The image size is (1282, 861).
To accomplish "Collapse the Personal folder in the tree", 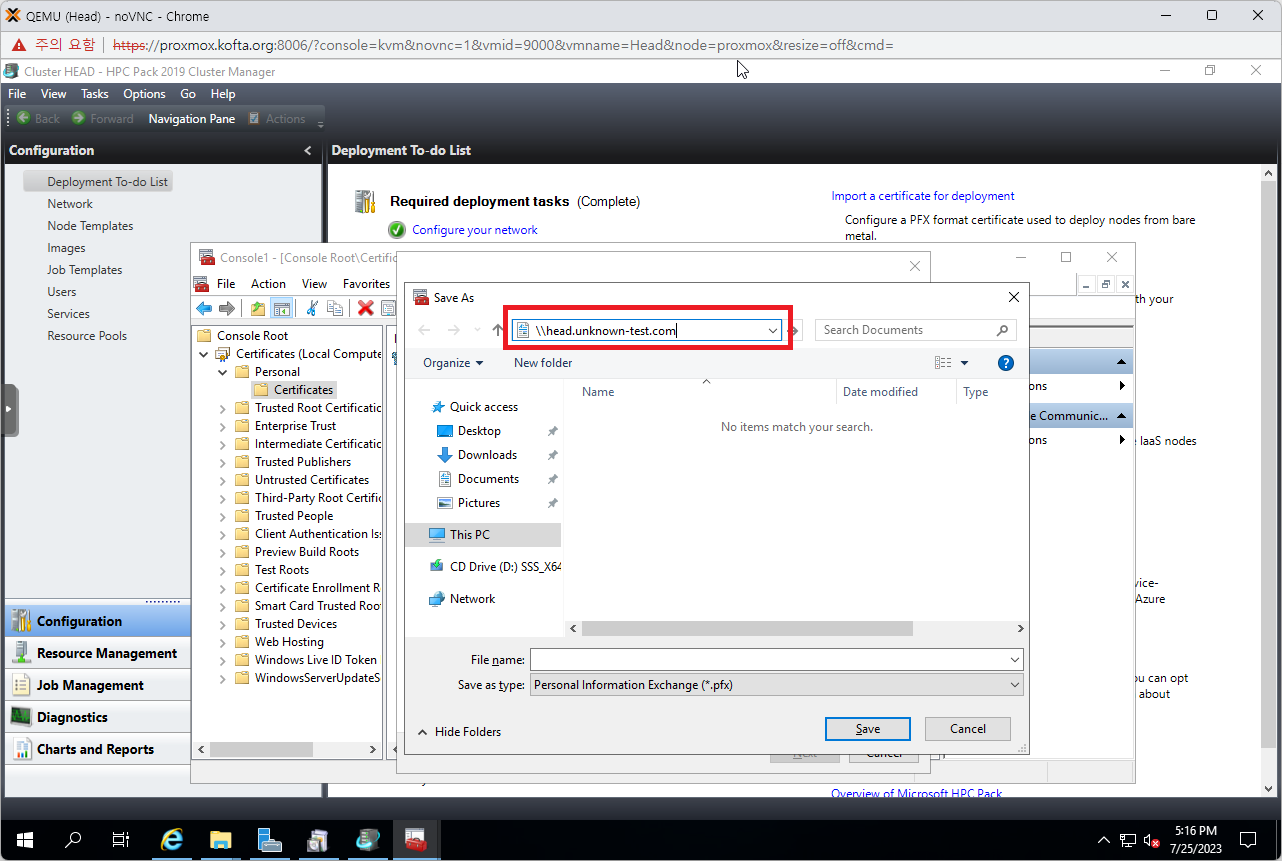I will coord(223,372).
